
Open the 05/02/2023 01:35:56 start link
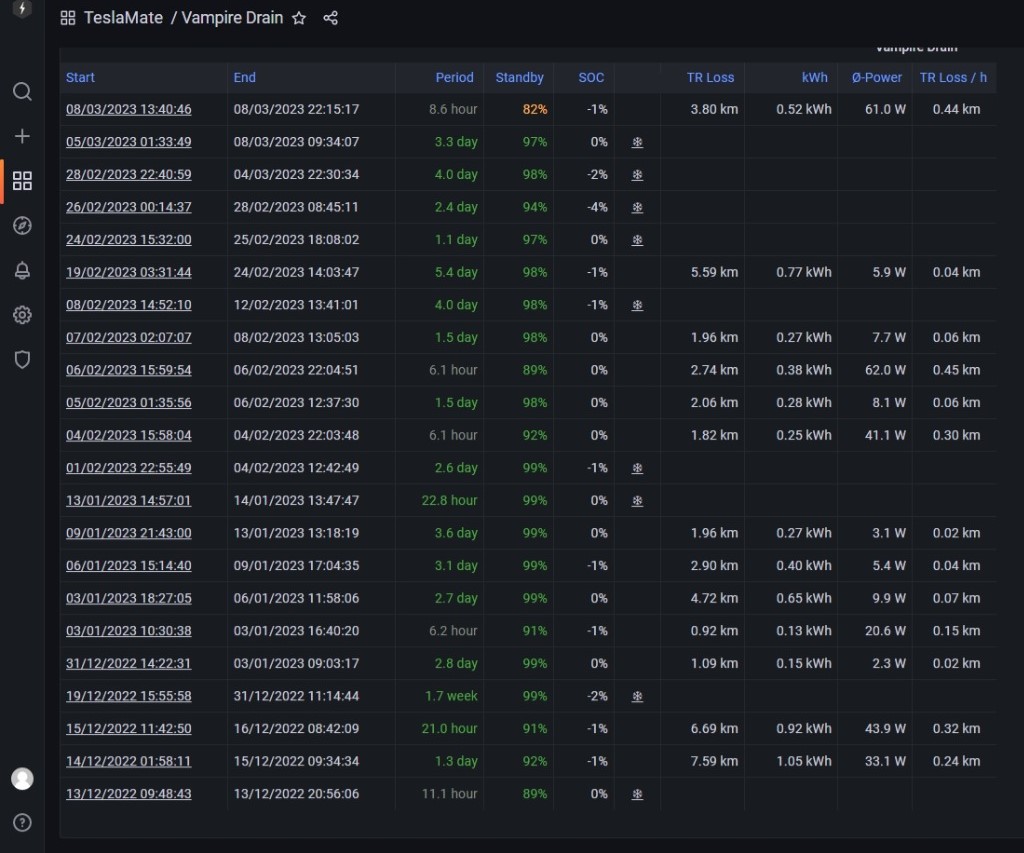click(129, 402)
